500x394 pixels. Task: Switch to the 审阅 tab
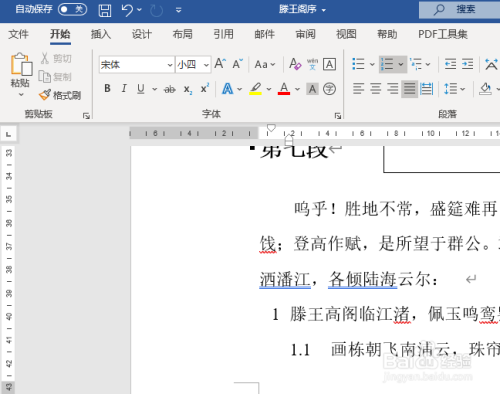(305, 34)
